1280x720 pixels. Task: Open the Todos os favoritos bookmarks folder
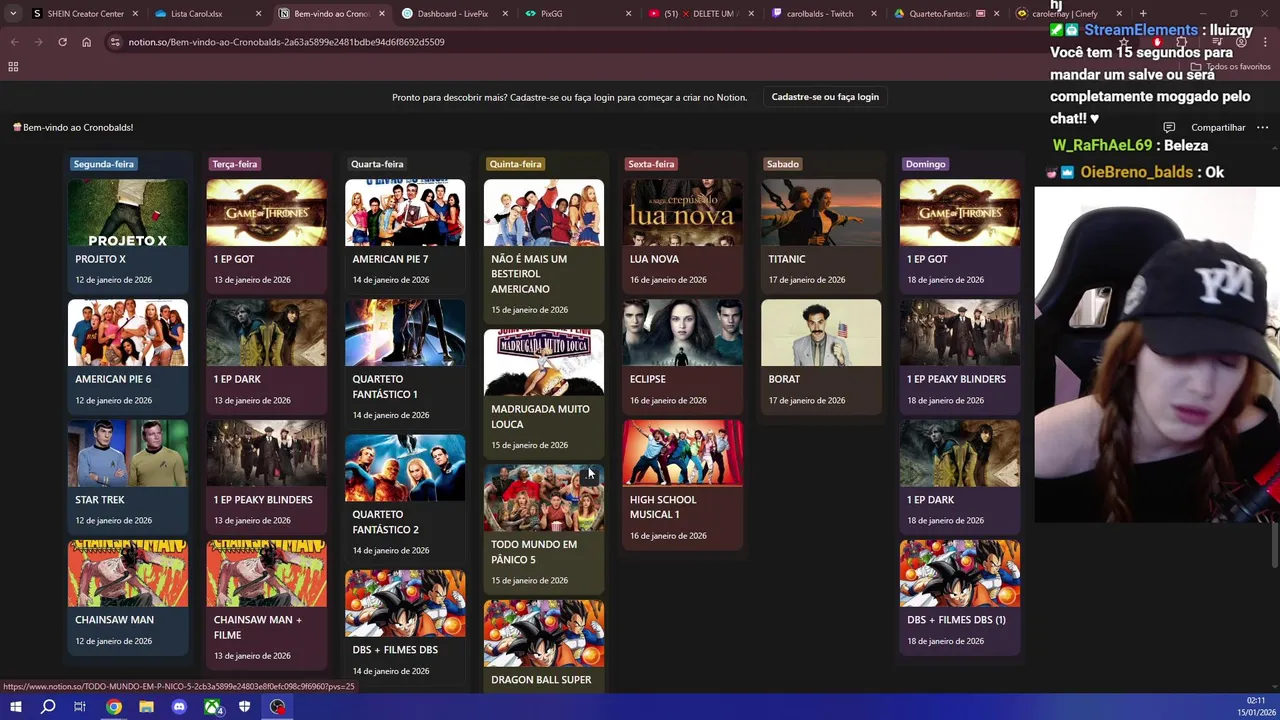[1231, 67]
